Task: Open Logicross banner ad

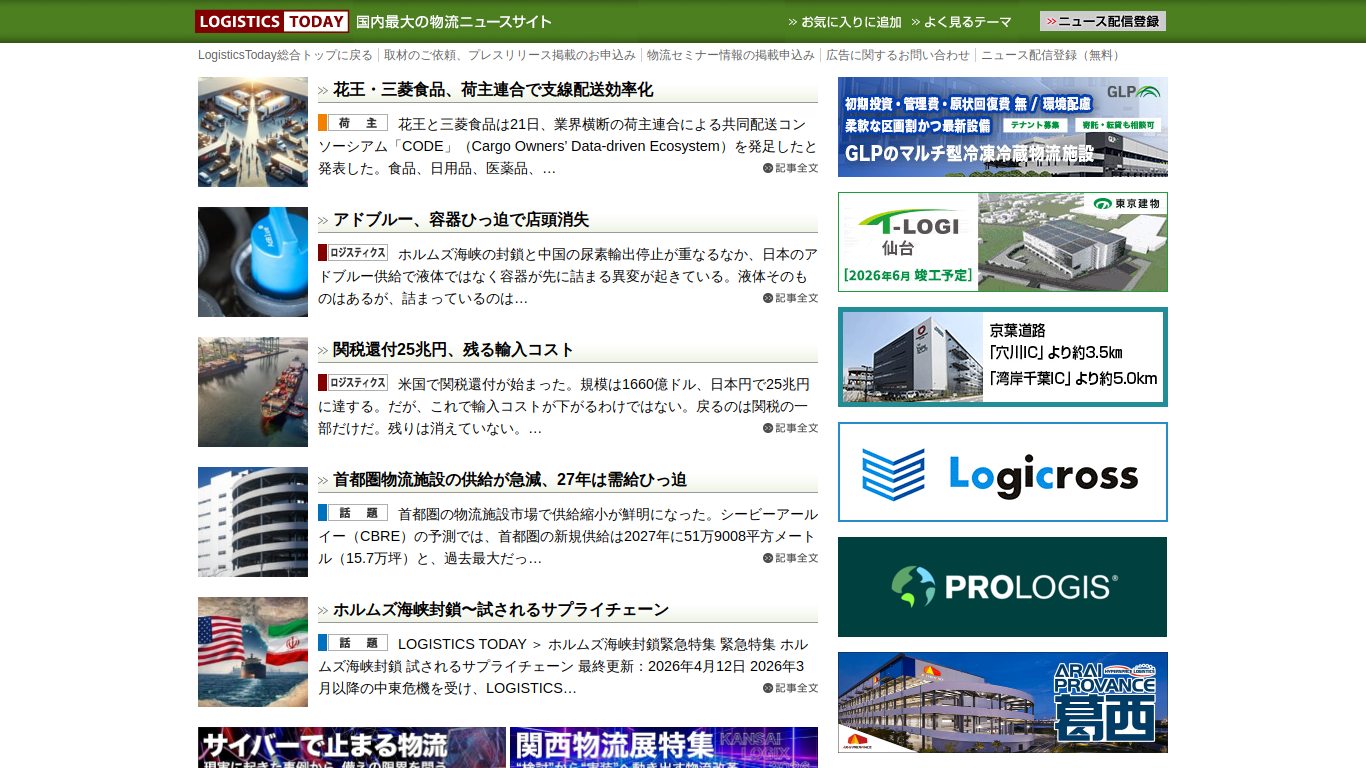Action: click(x=1003, y=472)
